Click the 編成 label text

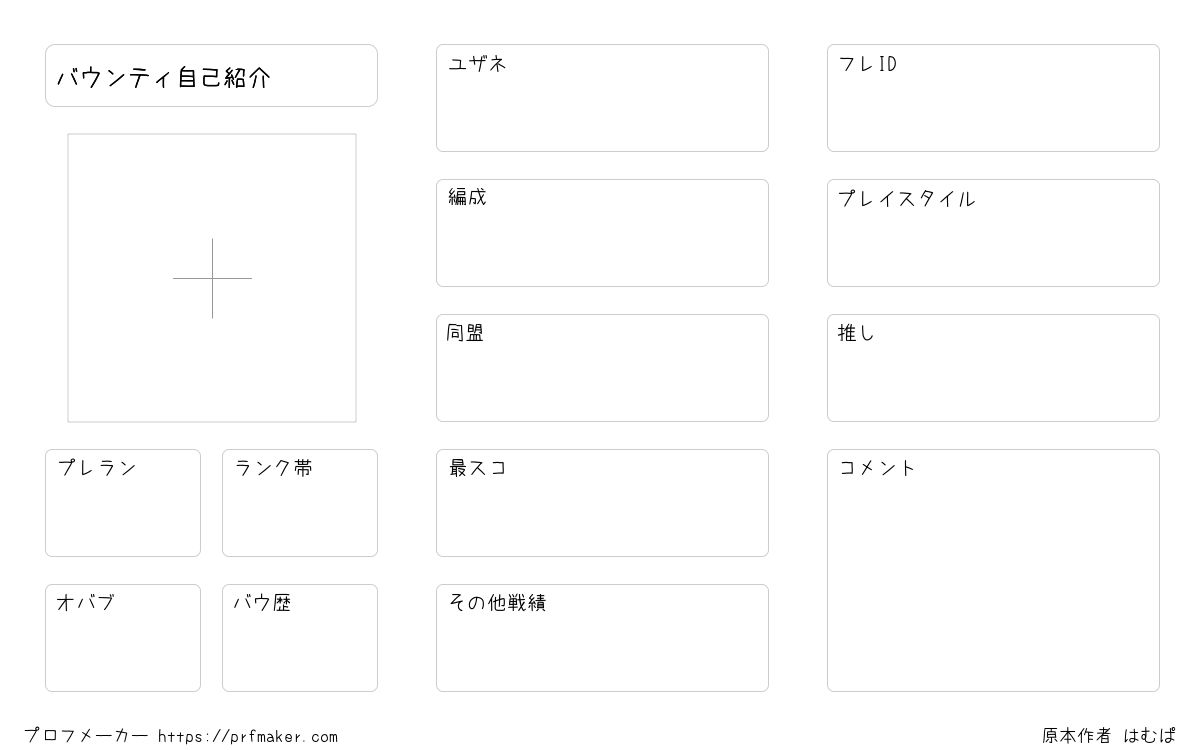click(x=467, y=197)
